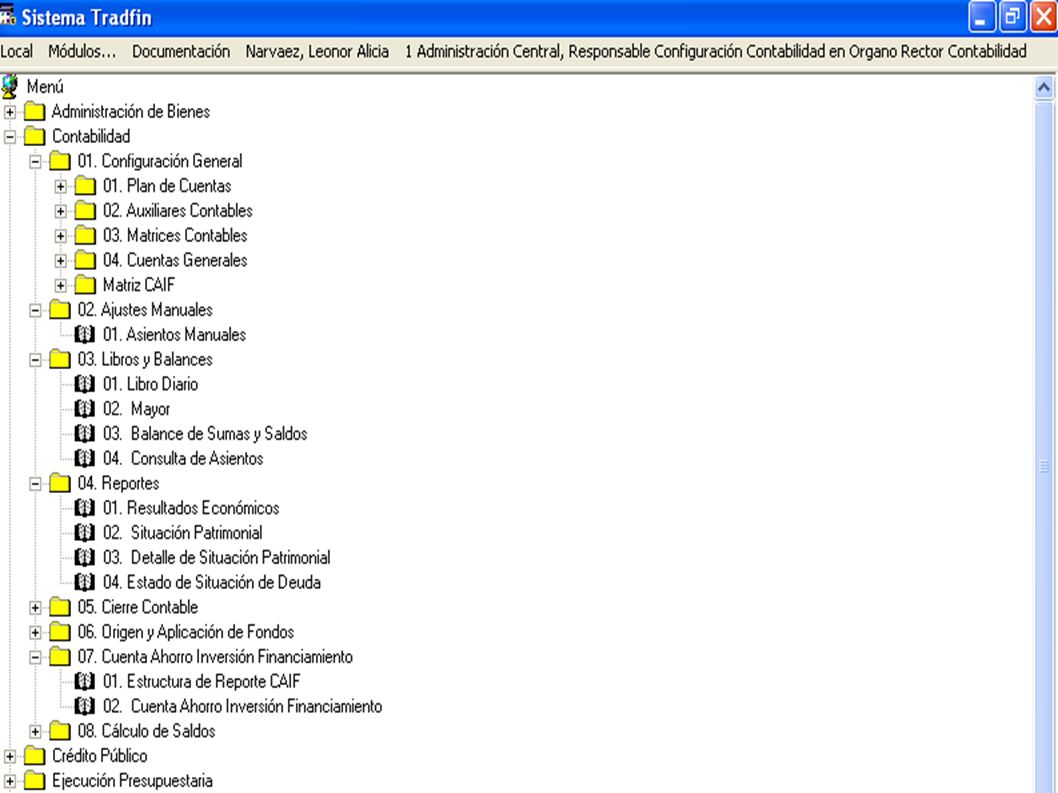The width and height of the screenshot is (1058, 793).
Task: Click the Menú globe icon
Action: click(x=9, y=87)
